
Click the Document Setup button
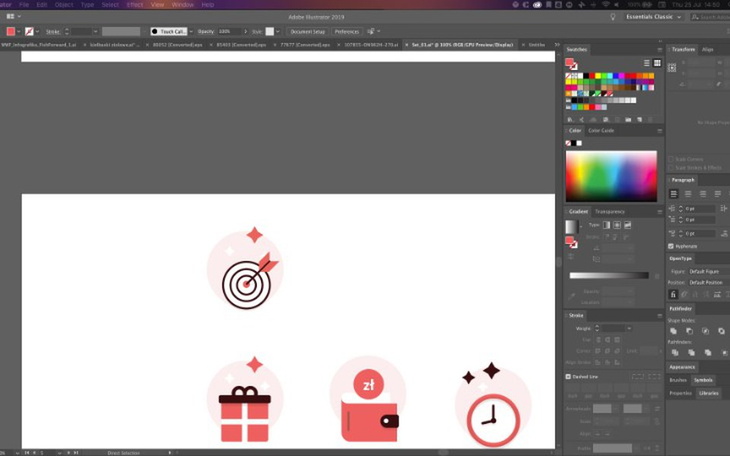[307, 31]
